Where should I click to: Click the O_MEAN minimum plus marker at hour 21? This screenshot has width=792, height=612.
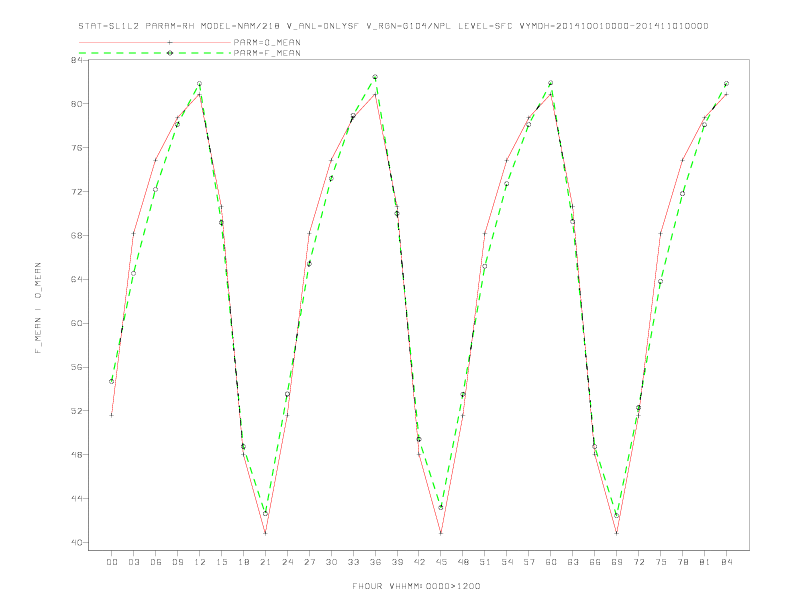pos(265,533)
